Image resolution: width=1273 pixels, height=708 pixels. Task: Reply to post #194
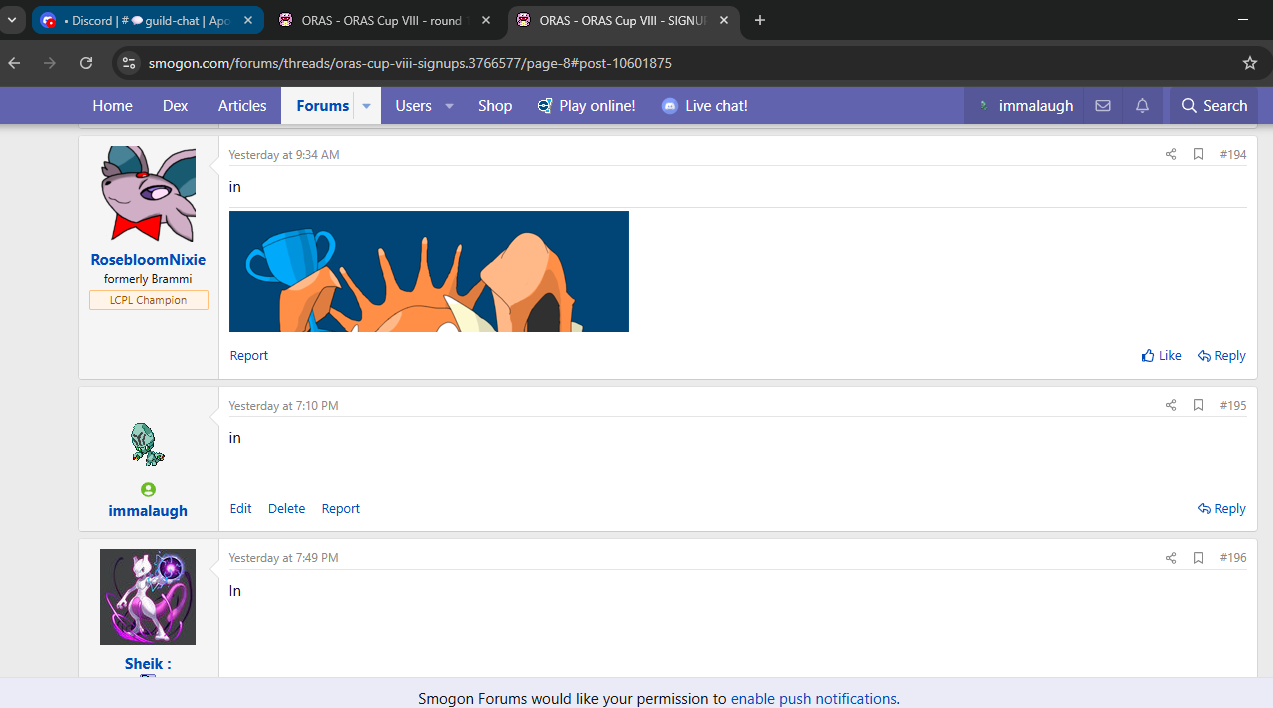[1222, 355]
